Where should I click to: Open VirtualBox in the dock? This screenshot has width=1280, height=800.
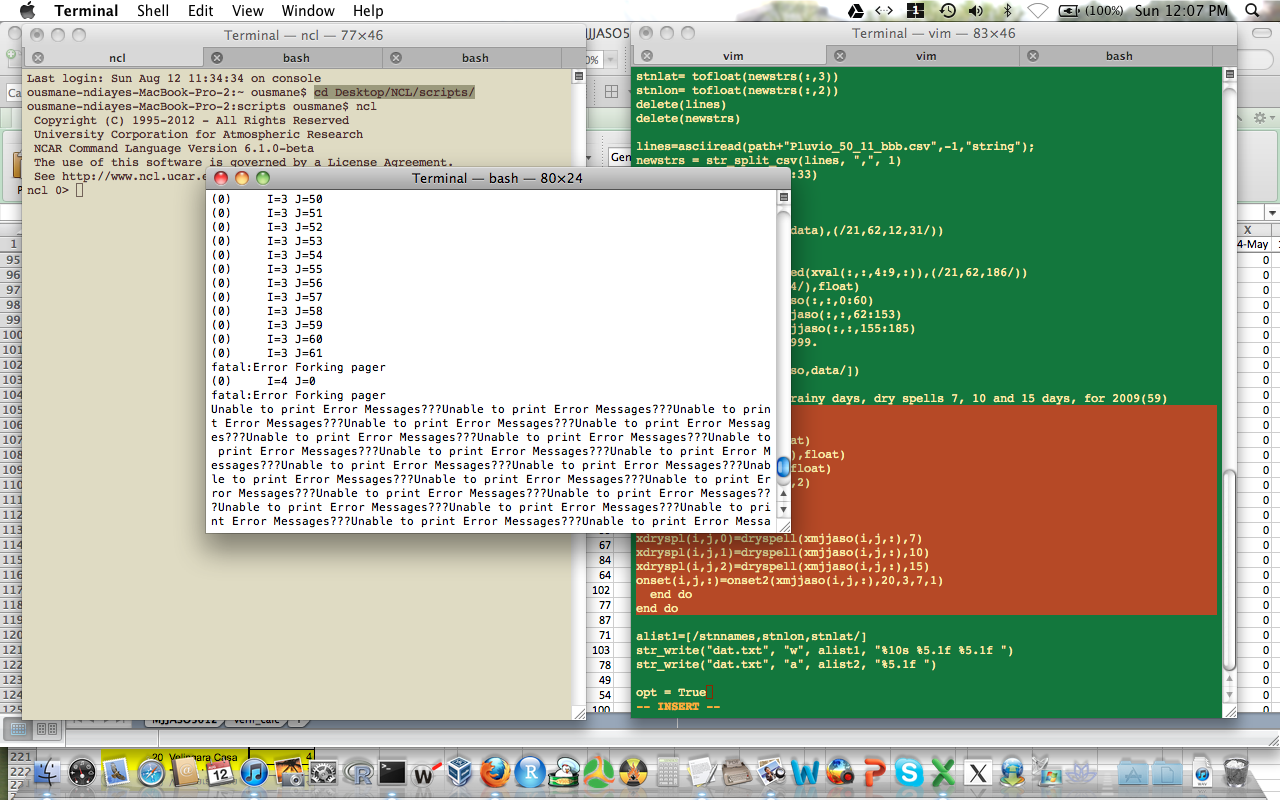tap(460, 773)
